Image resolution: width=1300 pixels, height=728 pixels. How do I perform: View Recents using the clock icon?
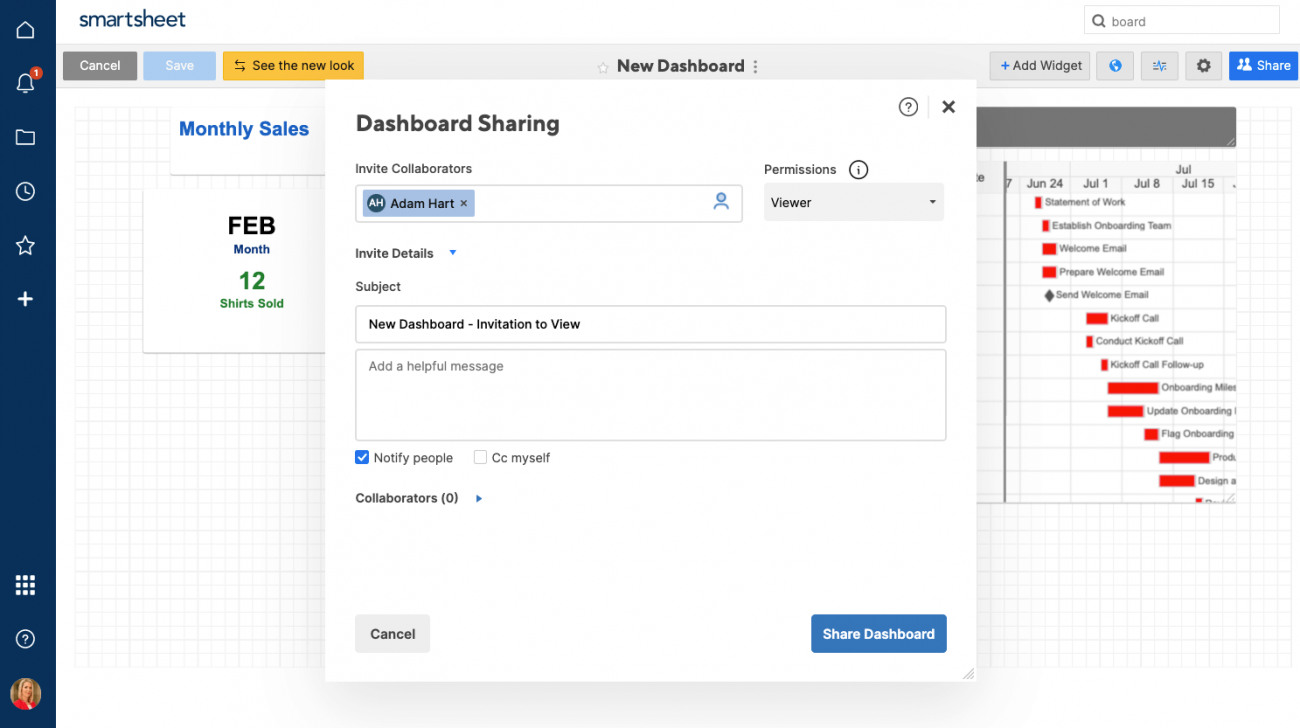[25, 191]
